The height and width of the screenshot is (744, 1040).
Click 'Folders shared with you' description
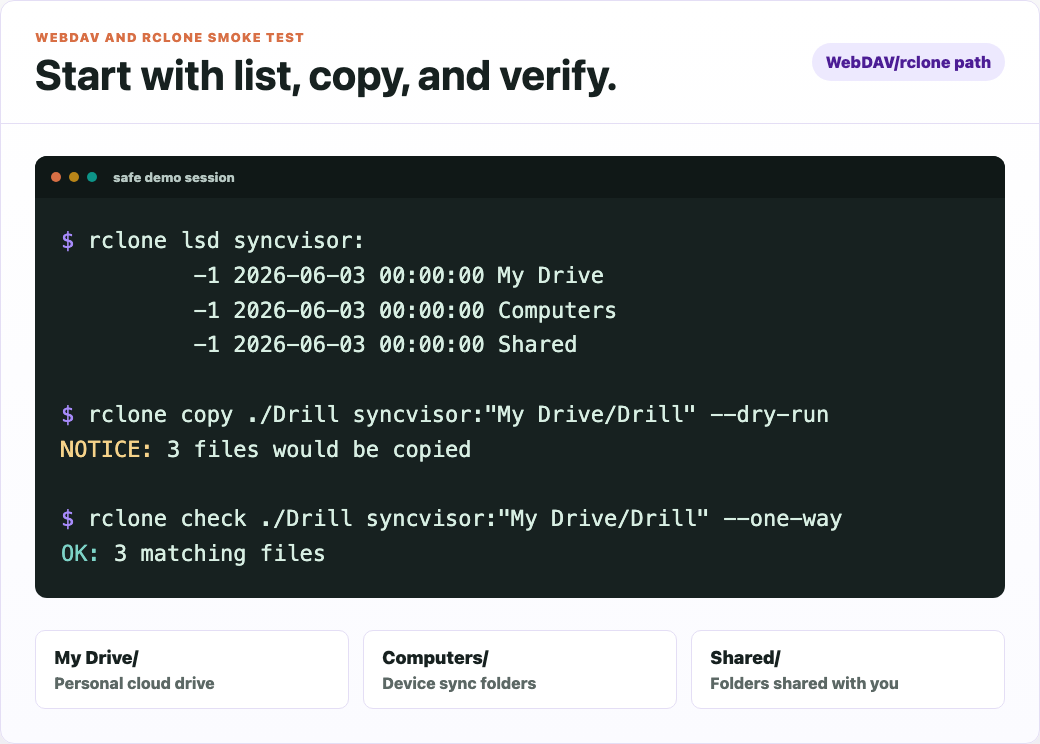[x=805, y=684]
